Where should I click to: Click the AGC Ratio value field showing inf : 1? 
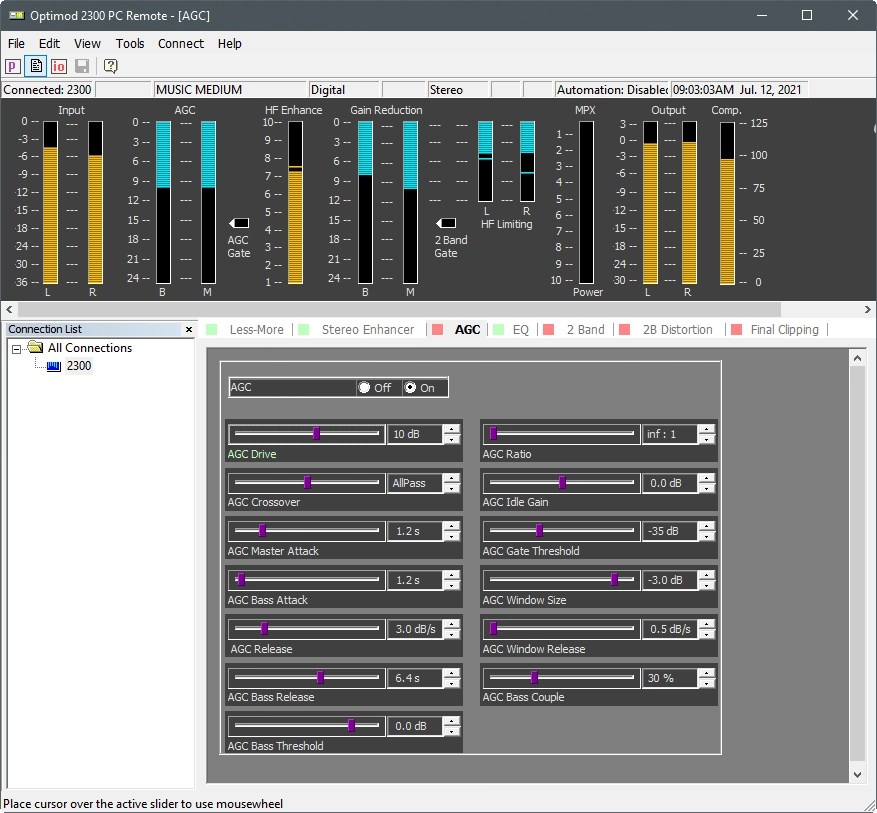pyautogui.click(x=670, y=434)
